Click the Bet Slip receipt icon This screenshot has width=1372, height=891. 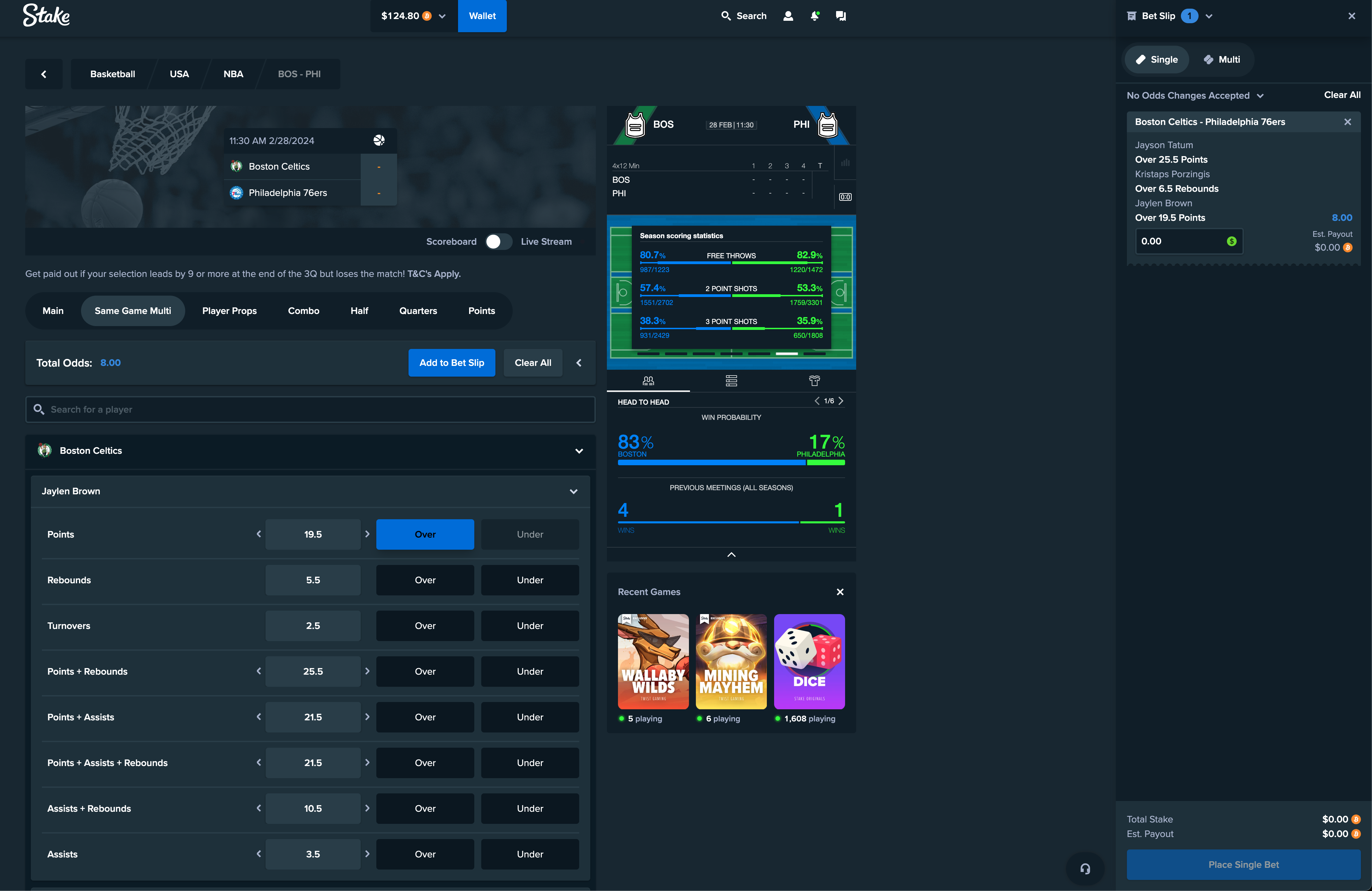coord(1132,16)
